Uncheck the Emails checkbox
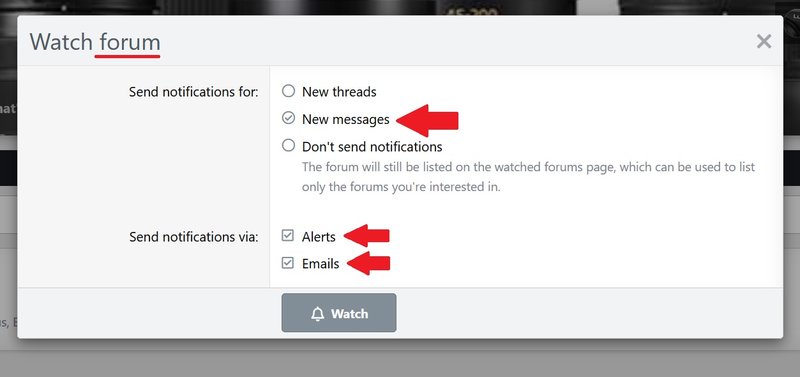 (x=288, y=263)
